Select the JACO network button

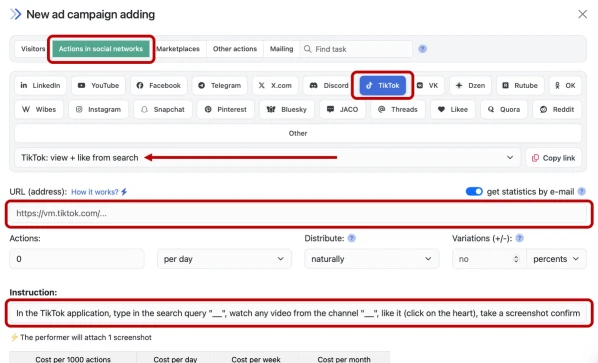pos(342,109)
